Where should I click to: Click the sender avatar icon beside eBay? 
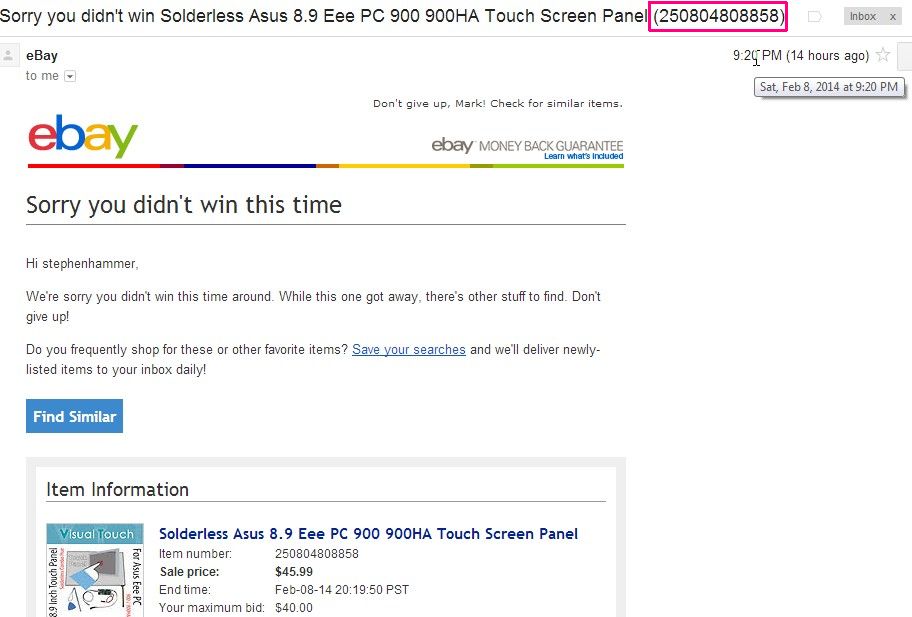[9, 56]
